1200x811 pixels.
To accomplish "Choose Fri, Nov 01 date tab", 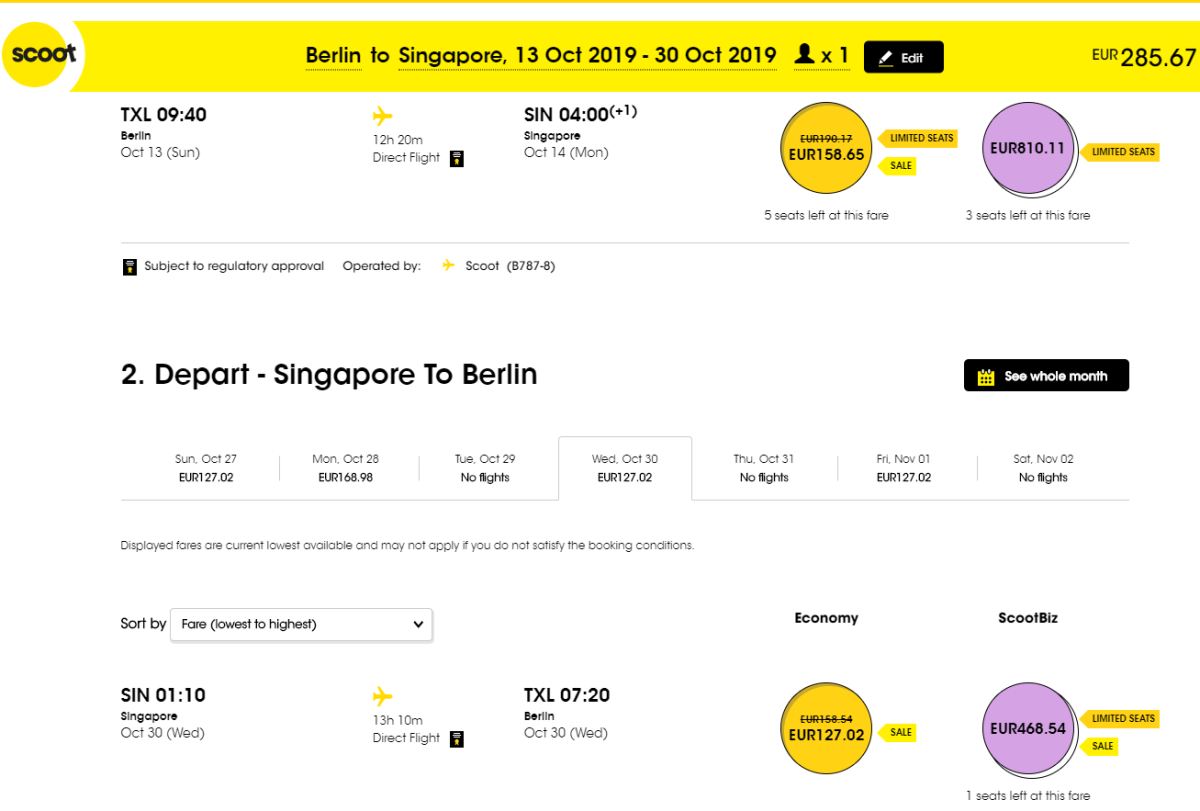I will [903, 468].
